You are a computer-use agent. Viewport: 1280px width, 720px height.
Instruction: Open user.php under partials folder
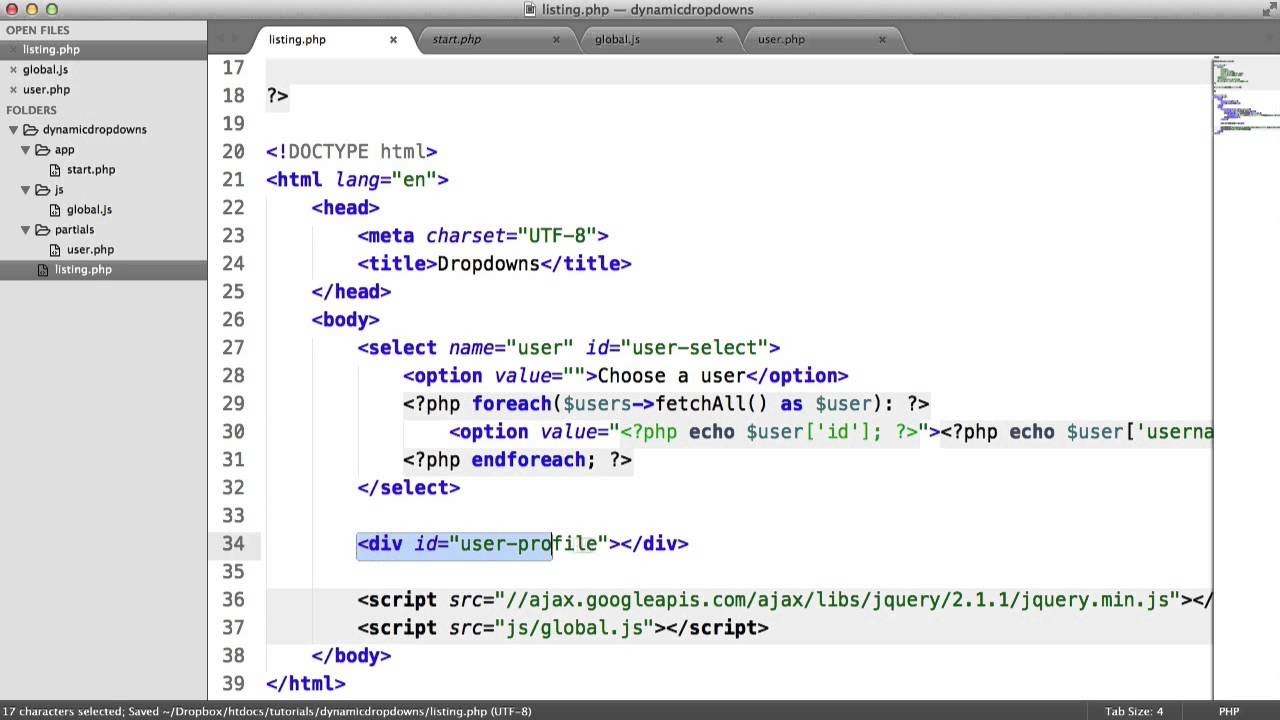[90, 249]
